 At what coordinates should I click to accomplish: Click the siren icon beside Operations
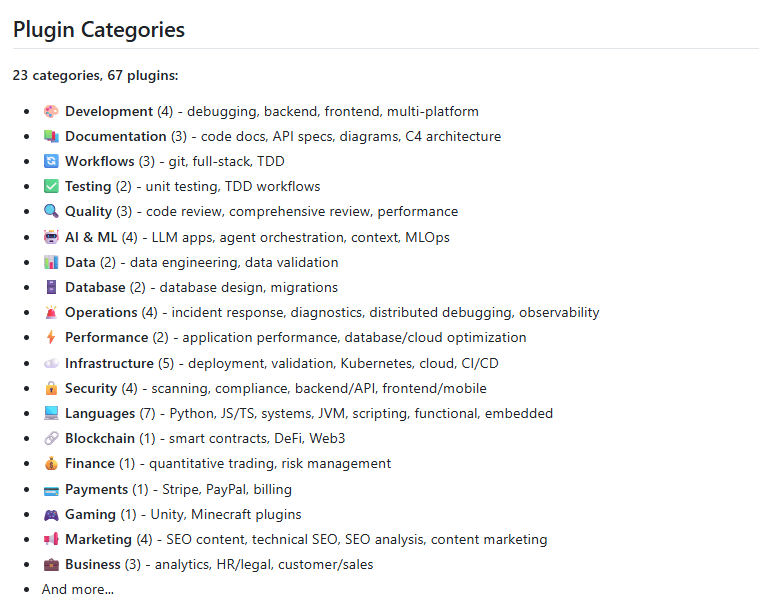pyautogui.click(x=51, y=312)
